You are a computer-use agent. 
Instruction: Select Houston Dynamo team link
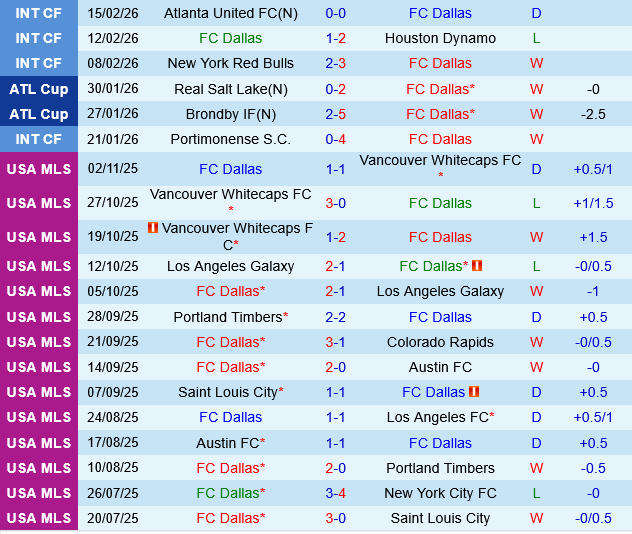440,38
